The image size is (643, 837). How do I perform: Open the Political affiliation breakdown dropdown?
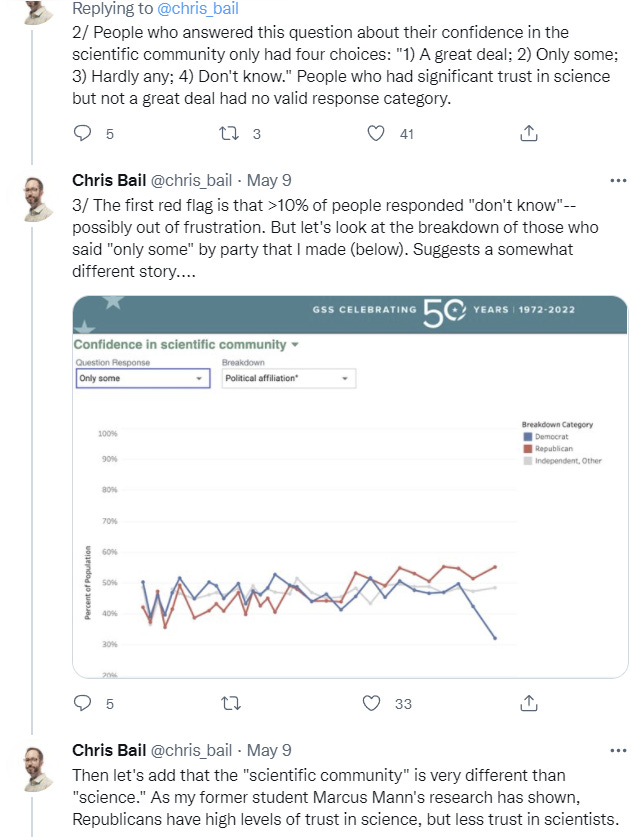tap(289, 378)
